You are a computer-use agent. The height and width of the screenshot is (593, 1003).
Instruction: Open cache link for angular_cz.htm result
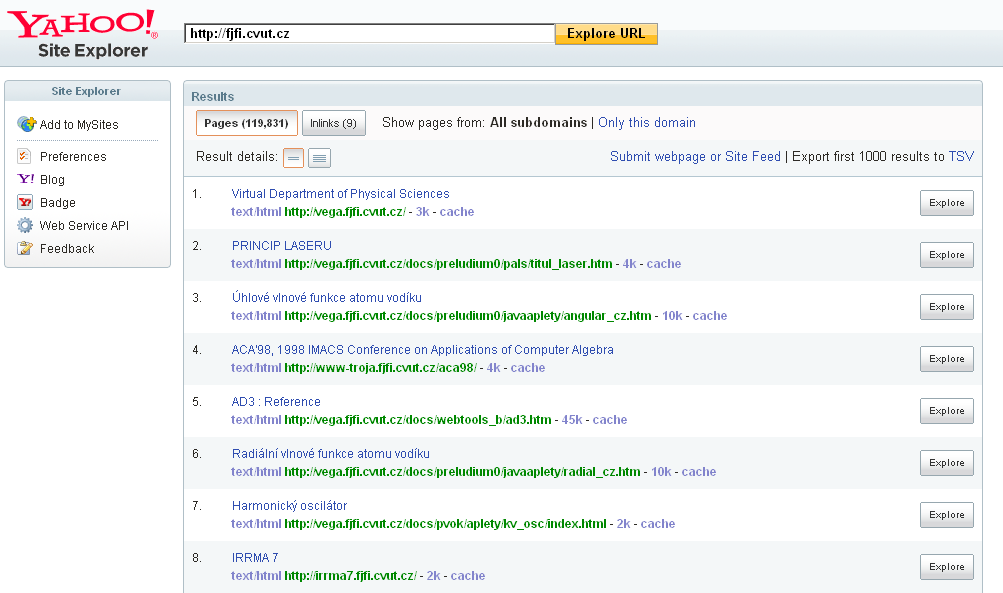(709, 315)
